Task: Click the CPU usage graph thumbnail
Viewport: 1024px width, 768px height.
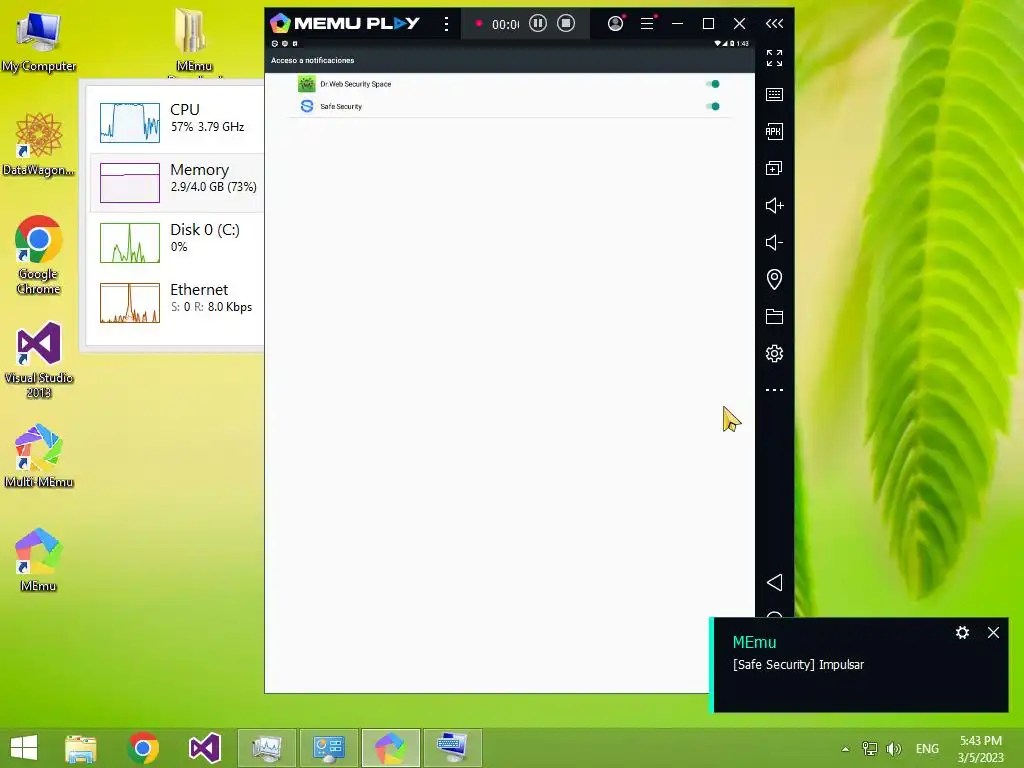Action: pos(129,123)
